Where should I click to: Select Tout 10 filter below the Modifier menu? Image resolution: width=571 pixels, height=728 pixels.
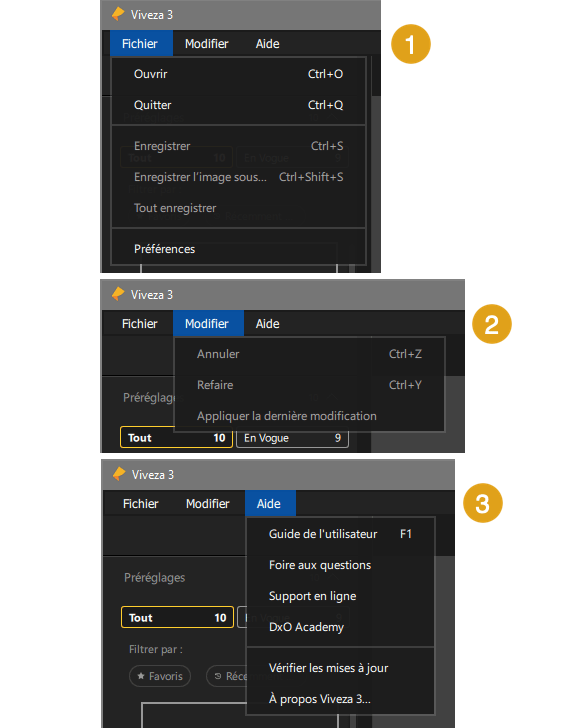click(176, 437)
